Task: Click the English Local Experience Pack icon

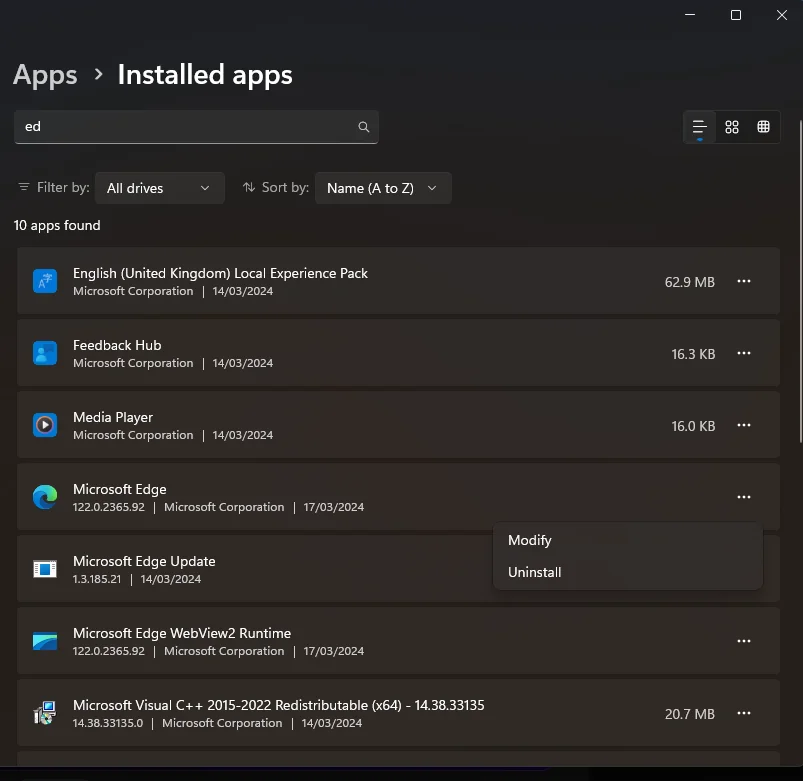Action: point(45,281)
